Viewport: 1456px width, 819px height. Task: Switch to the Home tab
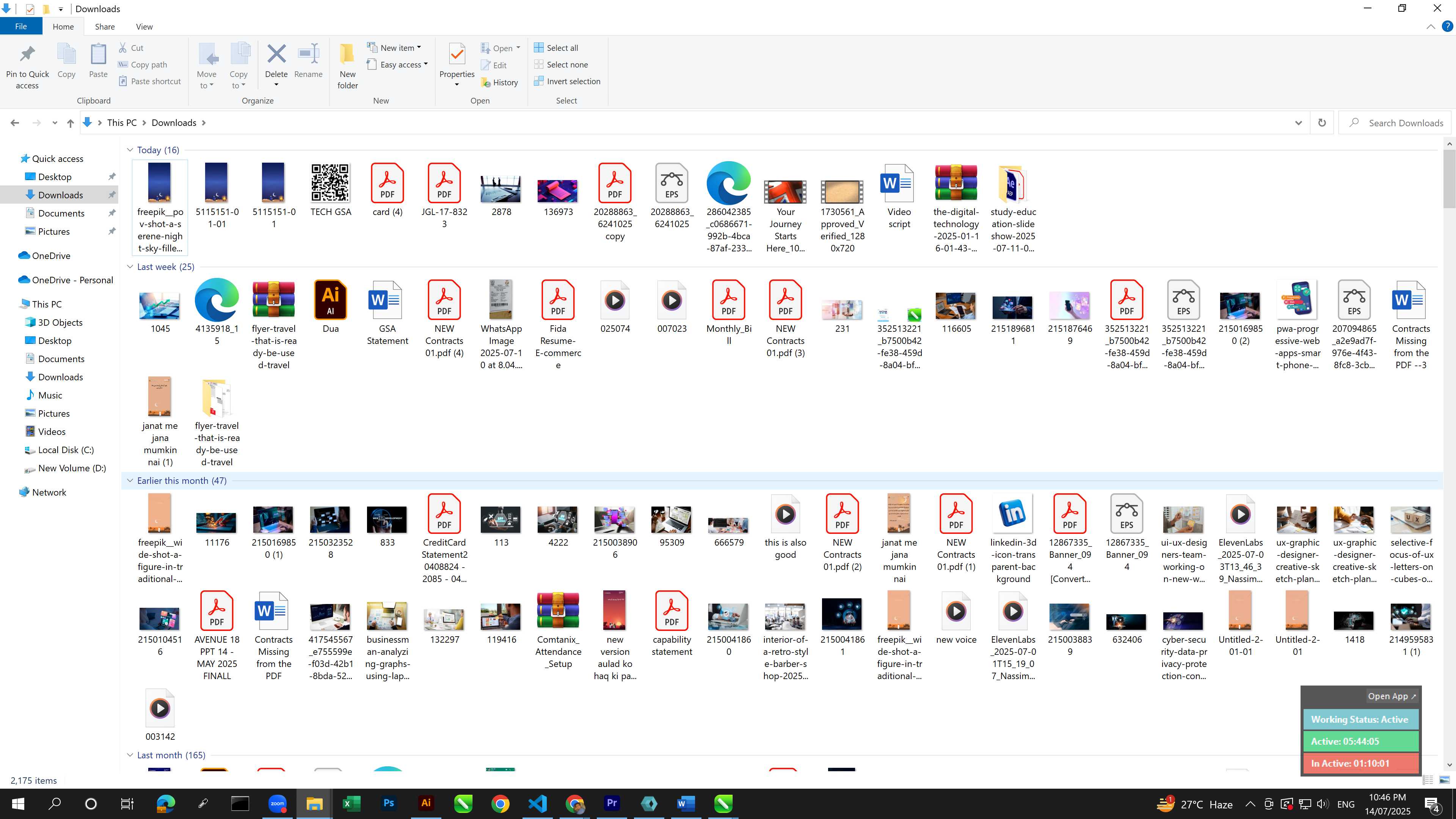(x=63, y=27)
